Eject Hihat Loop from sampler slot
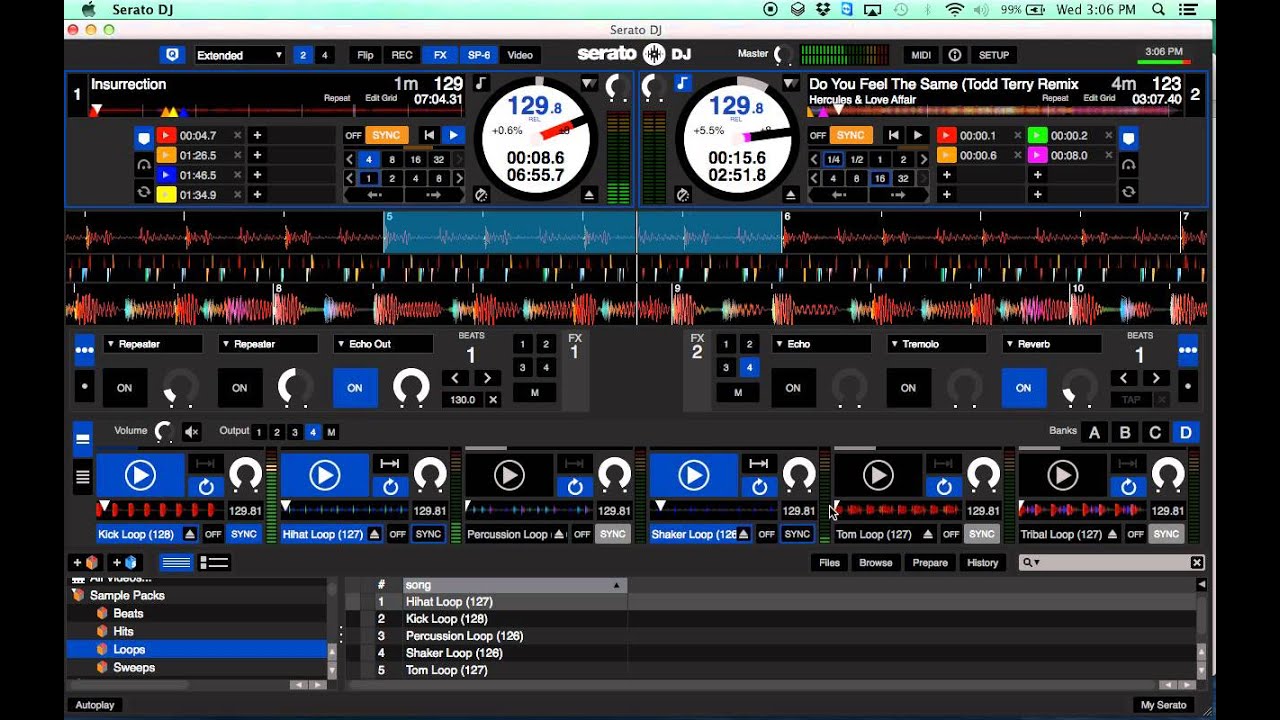Screen dimensions: 1280x720 pos(374,535)
